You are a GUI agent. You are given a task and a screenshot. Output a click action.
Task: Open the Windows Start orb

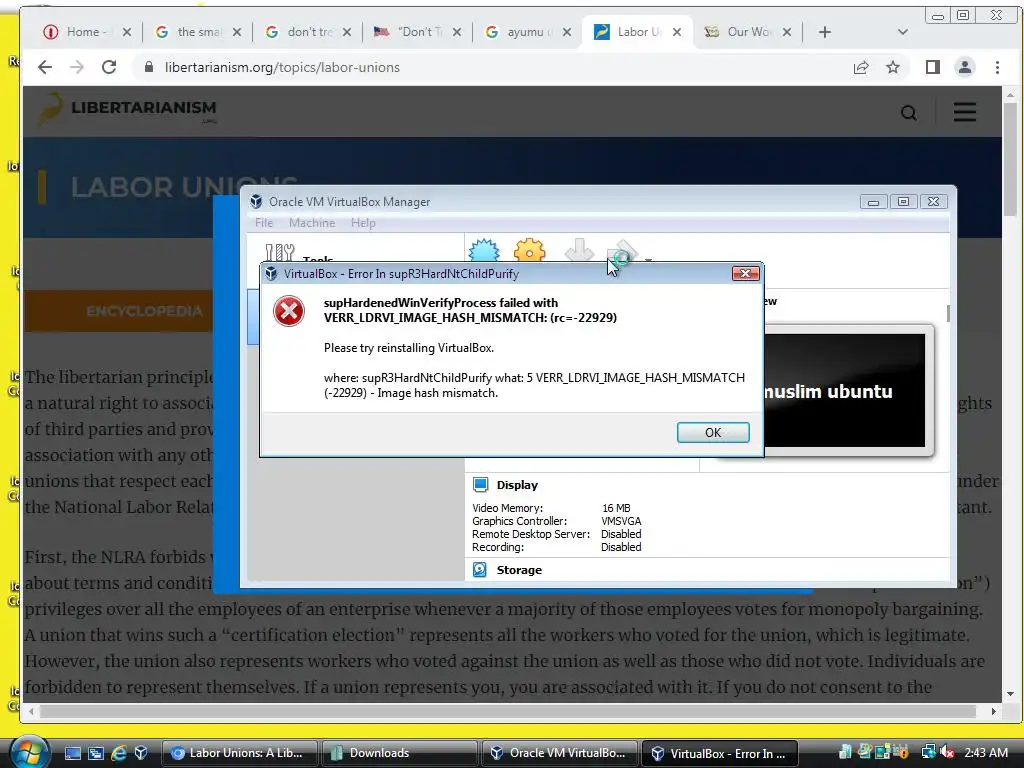(29, 751)
